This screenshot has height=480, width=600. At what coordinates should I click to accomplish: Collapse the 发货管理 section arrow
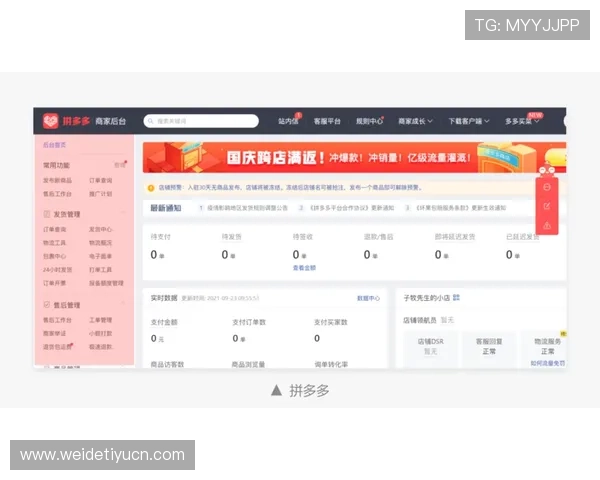123,212
